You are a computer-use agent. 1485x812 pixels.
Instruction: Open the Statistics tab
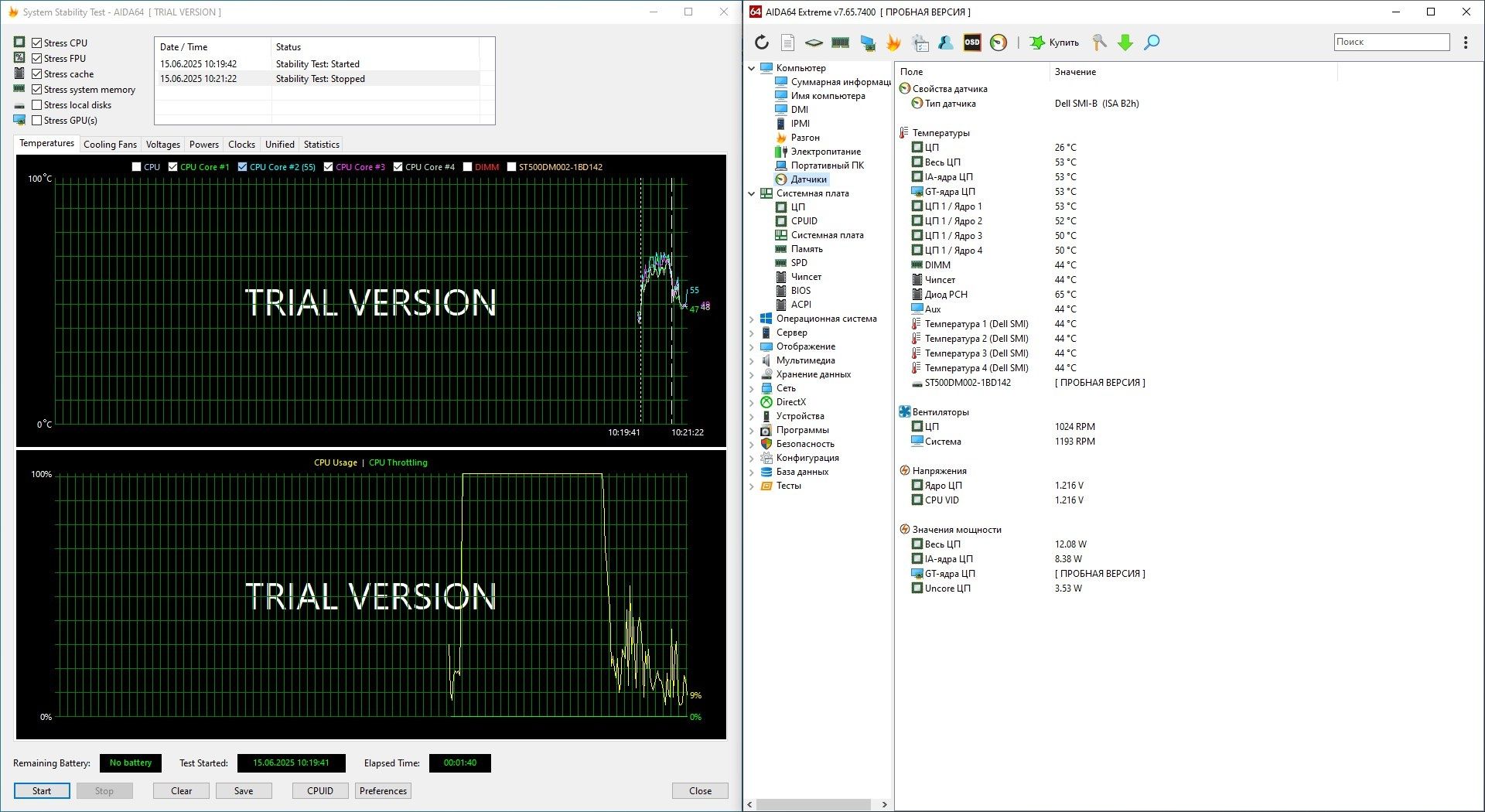pos(321,145)
